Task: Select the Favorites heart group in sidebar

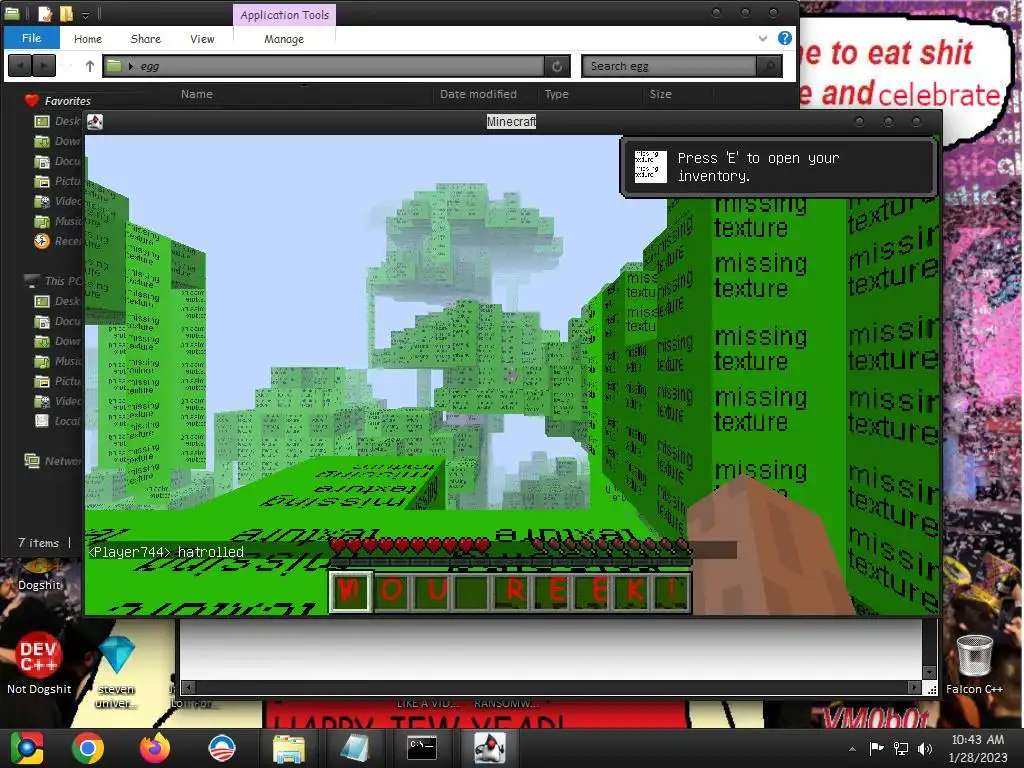Action: tap(57, 101)
